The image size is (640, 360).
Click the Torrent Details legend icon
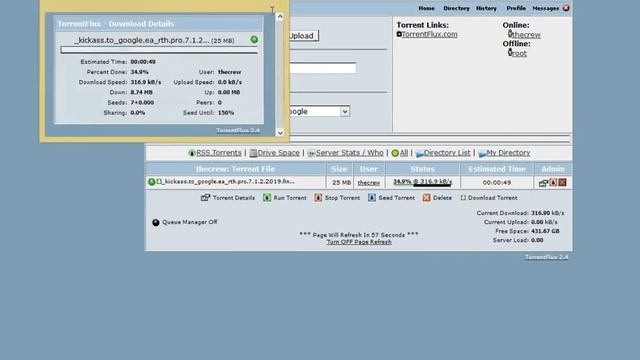pyautogui.click(x=205, y=198)
